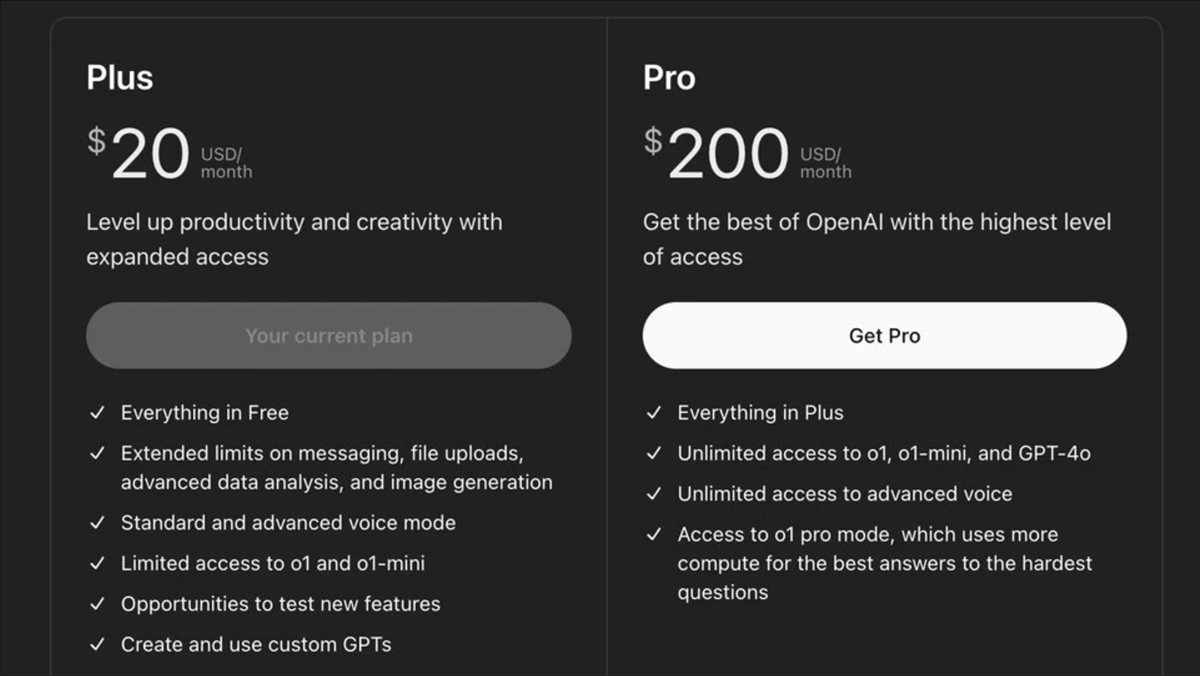This screenshot has width=1200, height=676.
Task: Click checkmark beside Opportunities to test new features
Action: pyautogui.click(x=97, y=604)
